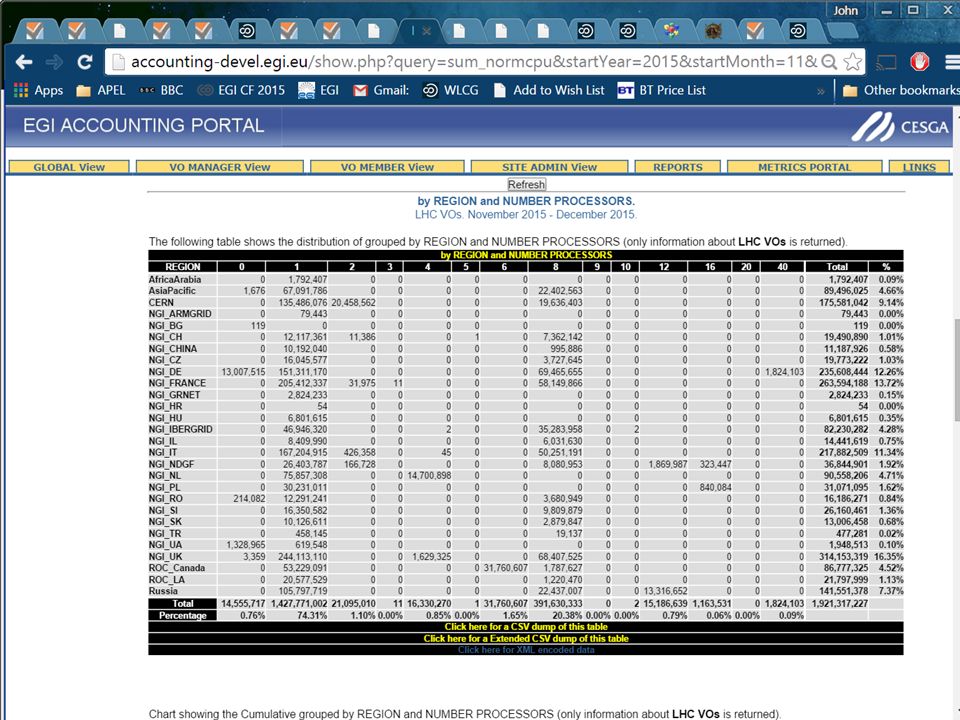Click the page vertical scrollbar thumb
The height and width of the screenshot is (720, 960).
(x=956, y=369)
